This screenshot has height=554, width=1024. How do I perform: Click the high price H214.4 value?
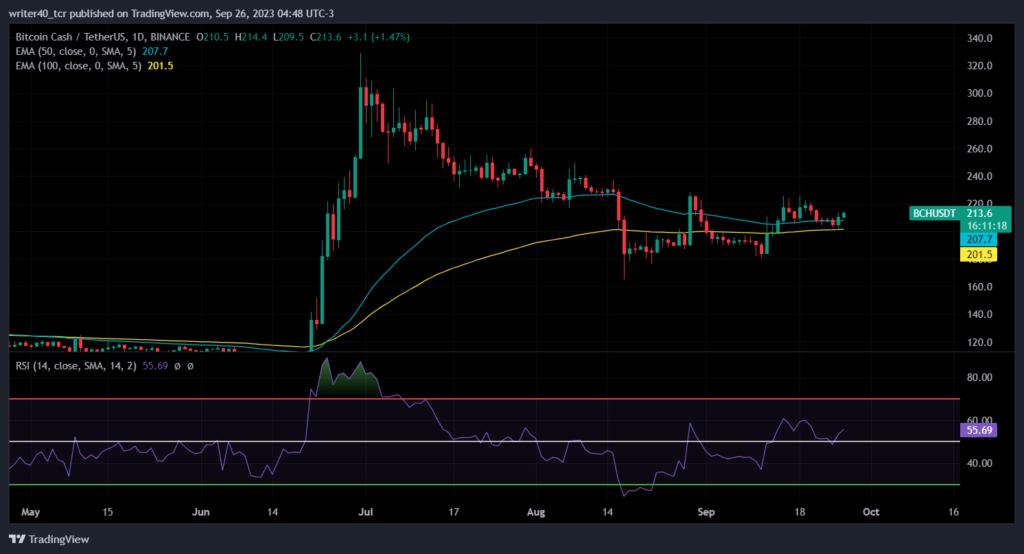pos(251,37)
